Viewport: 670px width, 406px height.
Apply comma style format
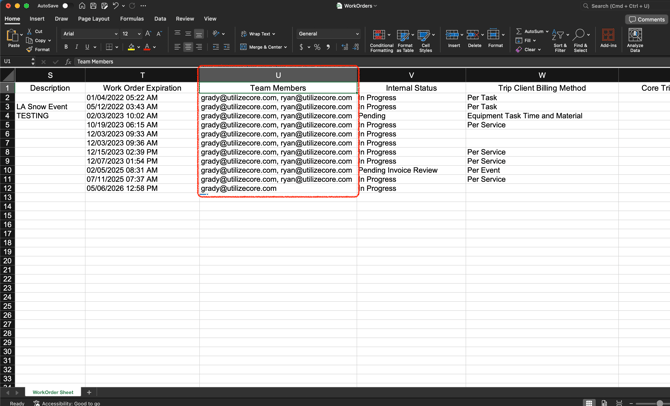click(328, 47)
